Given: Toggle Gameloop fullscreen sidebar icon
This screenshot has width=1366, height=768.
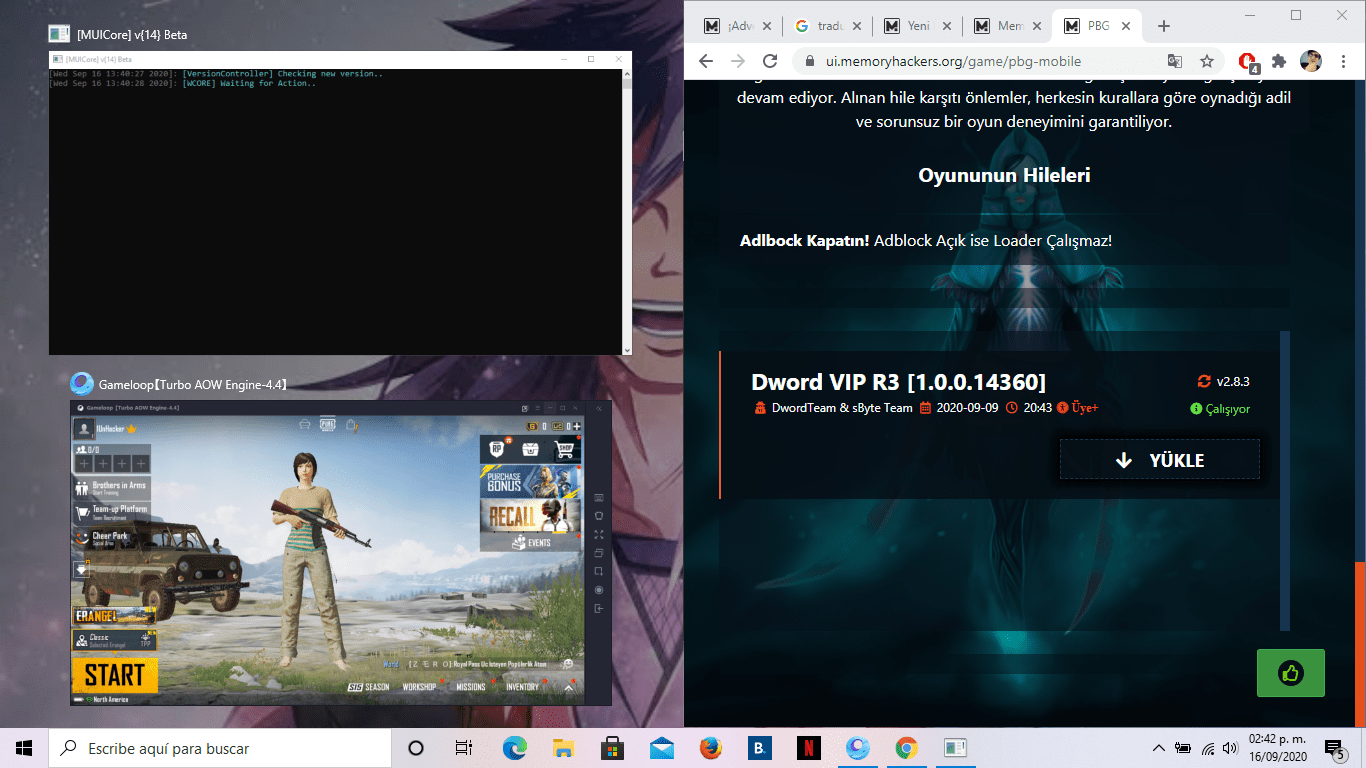Looking at the screenshot, I should point(599,534).
